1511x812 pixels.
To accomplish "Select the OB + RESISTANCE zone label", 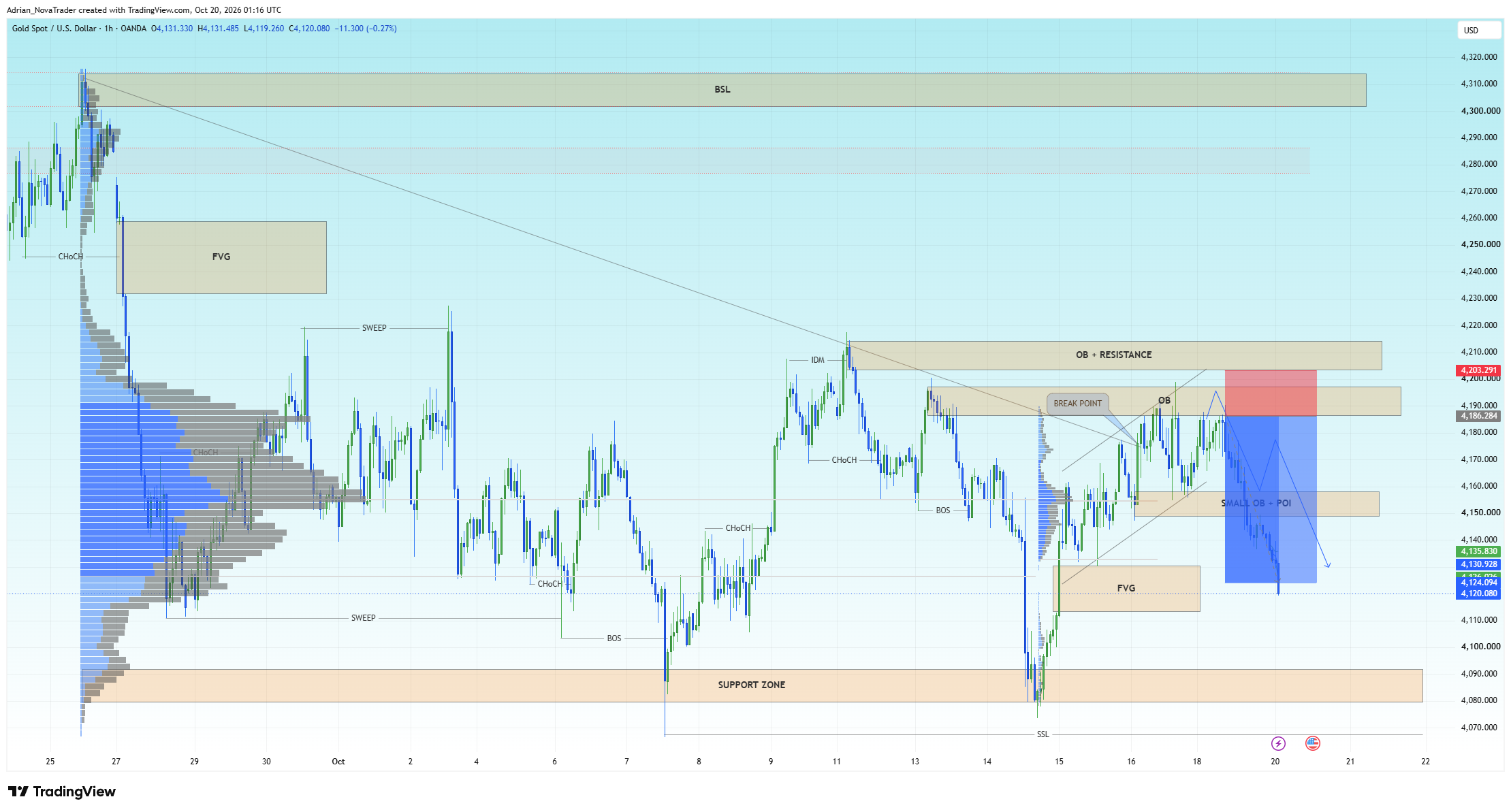I will [1114, 355].
